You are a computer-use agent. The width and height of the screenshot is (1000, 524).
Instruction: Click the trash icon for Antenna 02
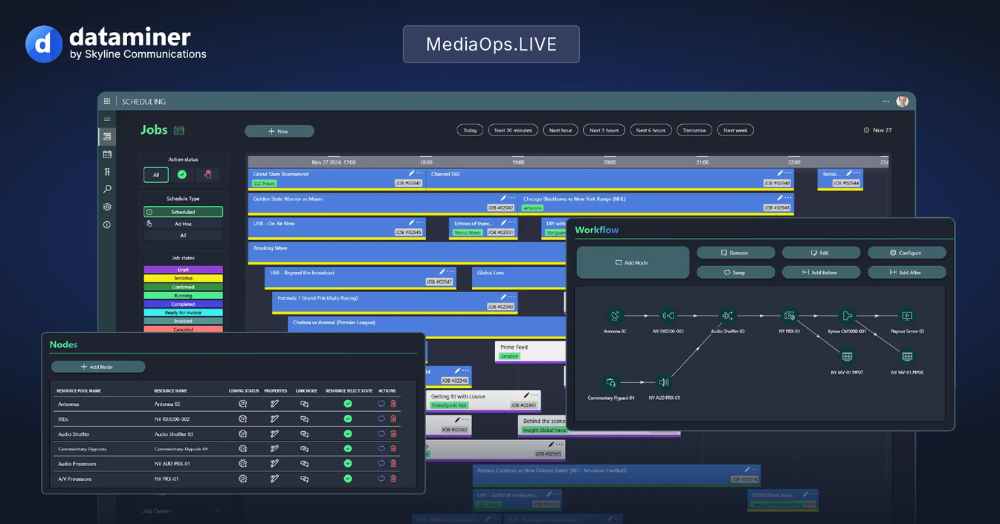click(393, 404)
